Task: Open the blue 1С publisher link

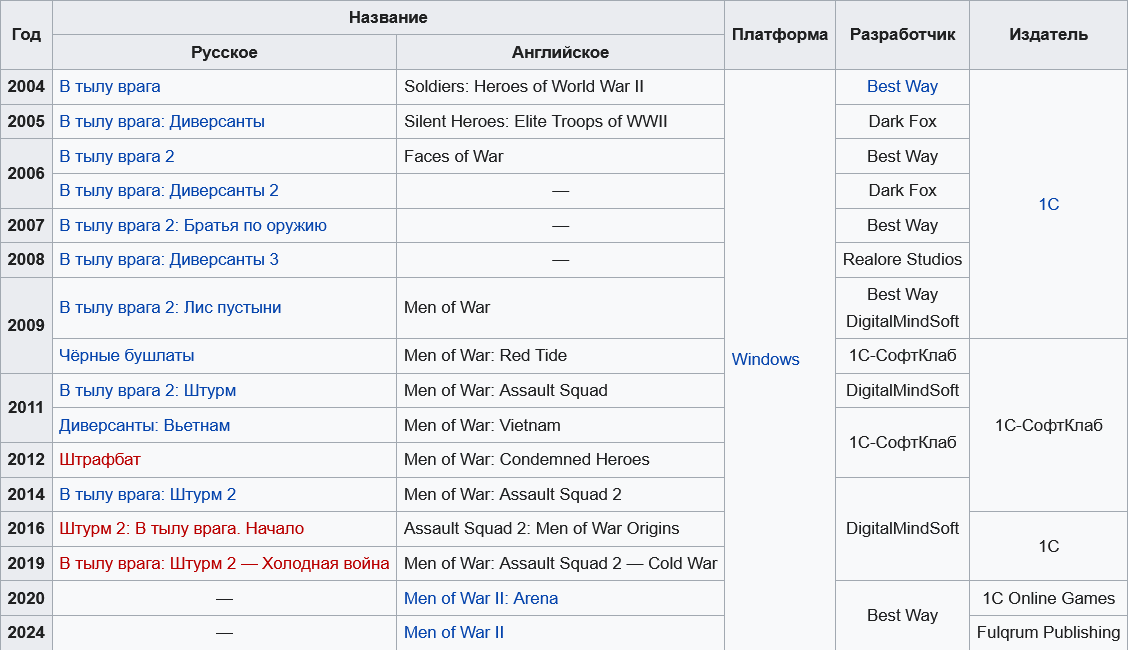Action: pyautogui.click(x=1048, y=205)
